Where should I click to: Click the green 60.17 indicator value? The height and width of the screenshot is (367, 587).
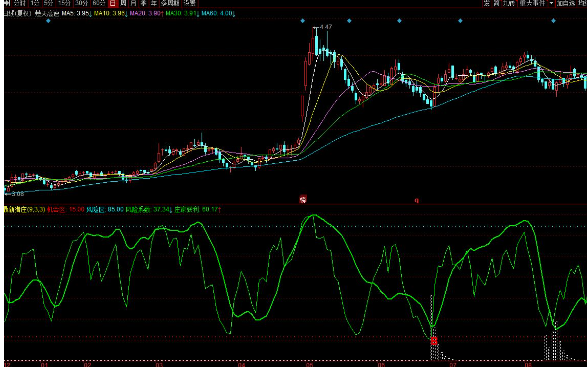tap(210, 209)
